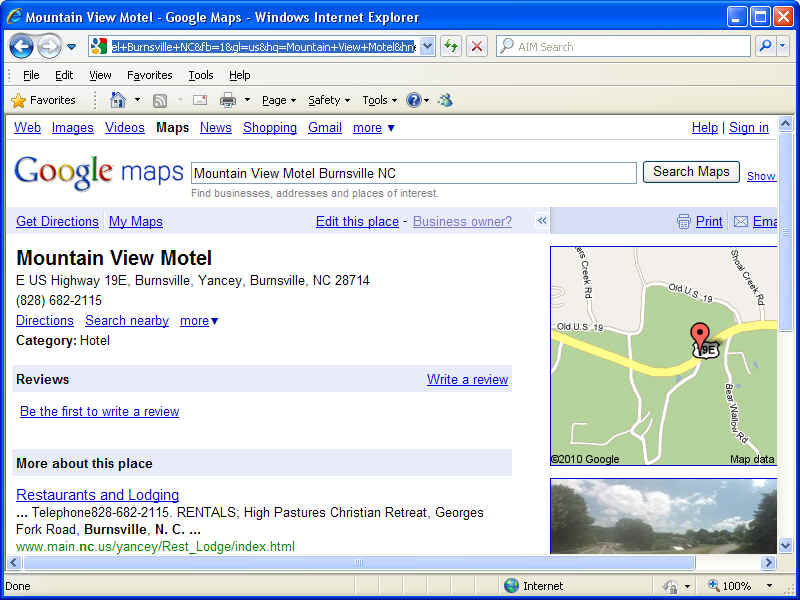The height and width of the screenshot is (600, 800).
Task: Click the vertical scrollbar down arrow
Action: 785,545
